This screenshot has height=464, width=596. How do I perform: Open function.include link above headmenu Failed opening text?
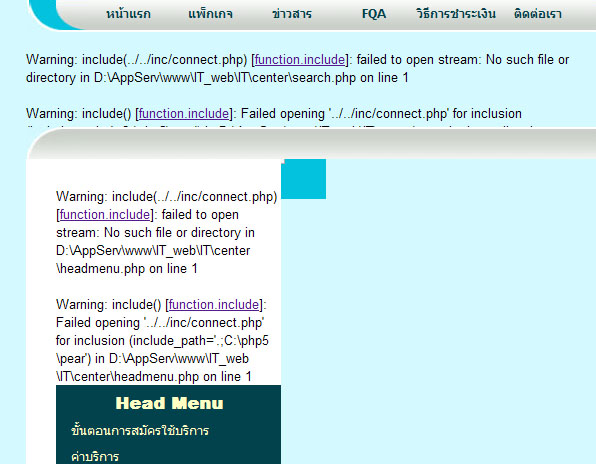[x=214, y=305]
